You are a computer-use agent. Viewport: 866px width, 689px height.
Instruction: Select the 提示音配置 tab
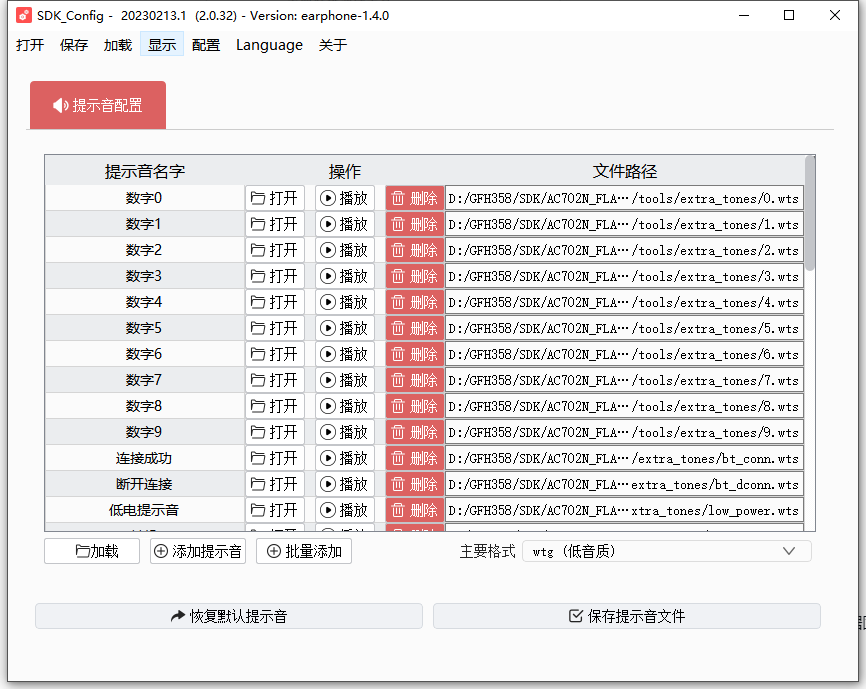pyautogui.click(x=98, y=105)
